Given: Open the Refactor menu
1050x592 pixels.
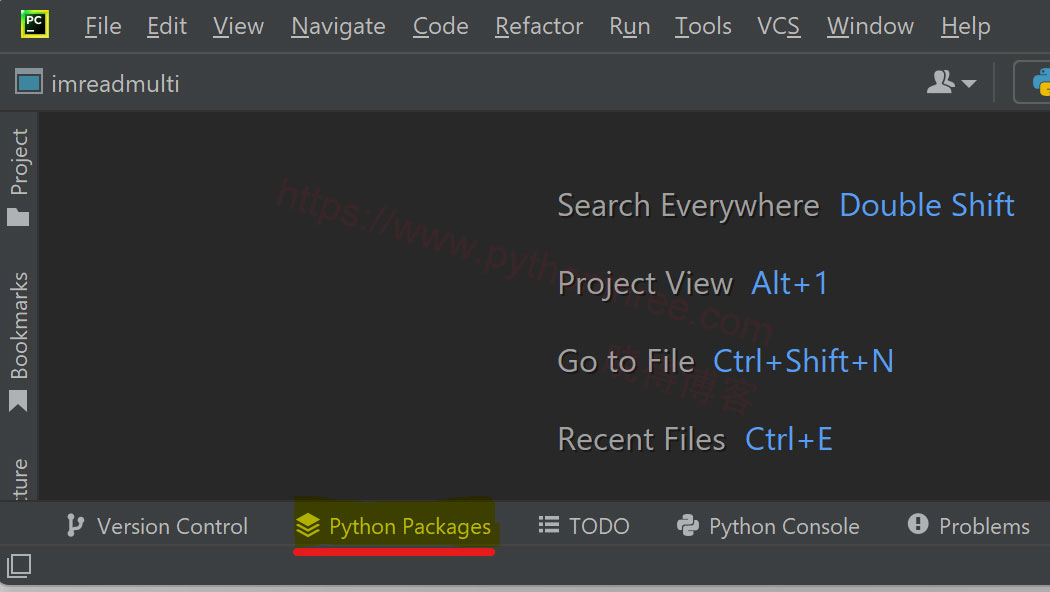Looking at the screenshot, I should point(538,26).
